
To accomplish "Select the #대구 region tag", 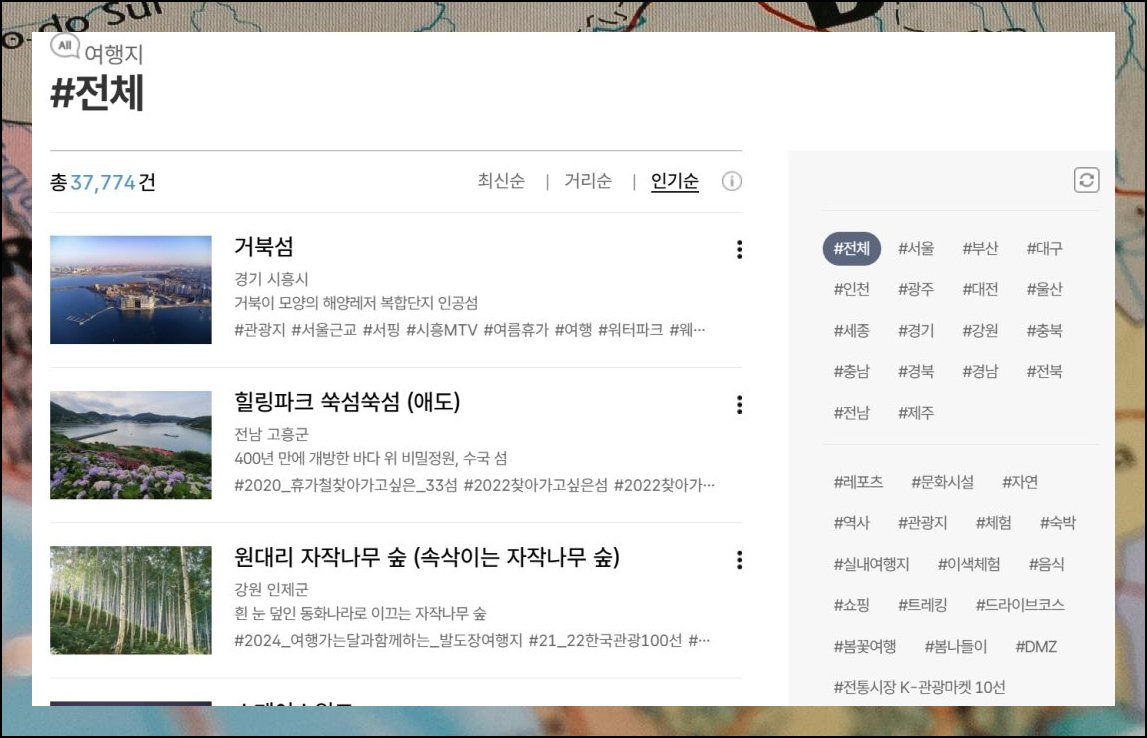I will pos(1045,249).
